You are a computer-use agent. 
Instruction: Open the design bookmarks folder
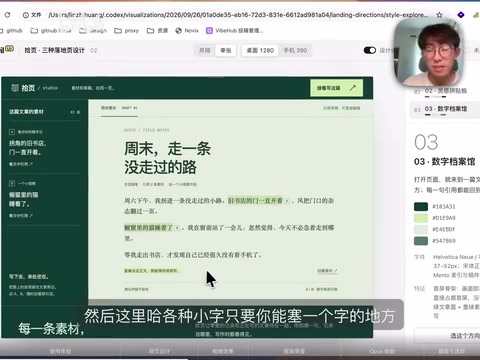[93, 31]
